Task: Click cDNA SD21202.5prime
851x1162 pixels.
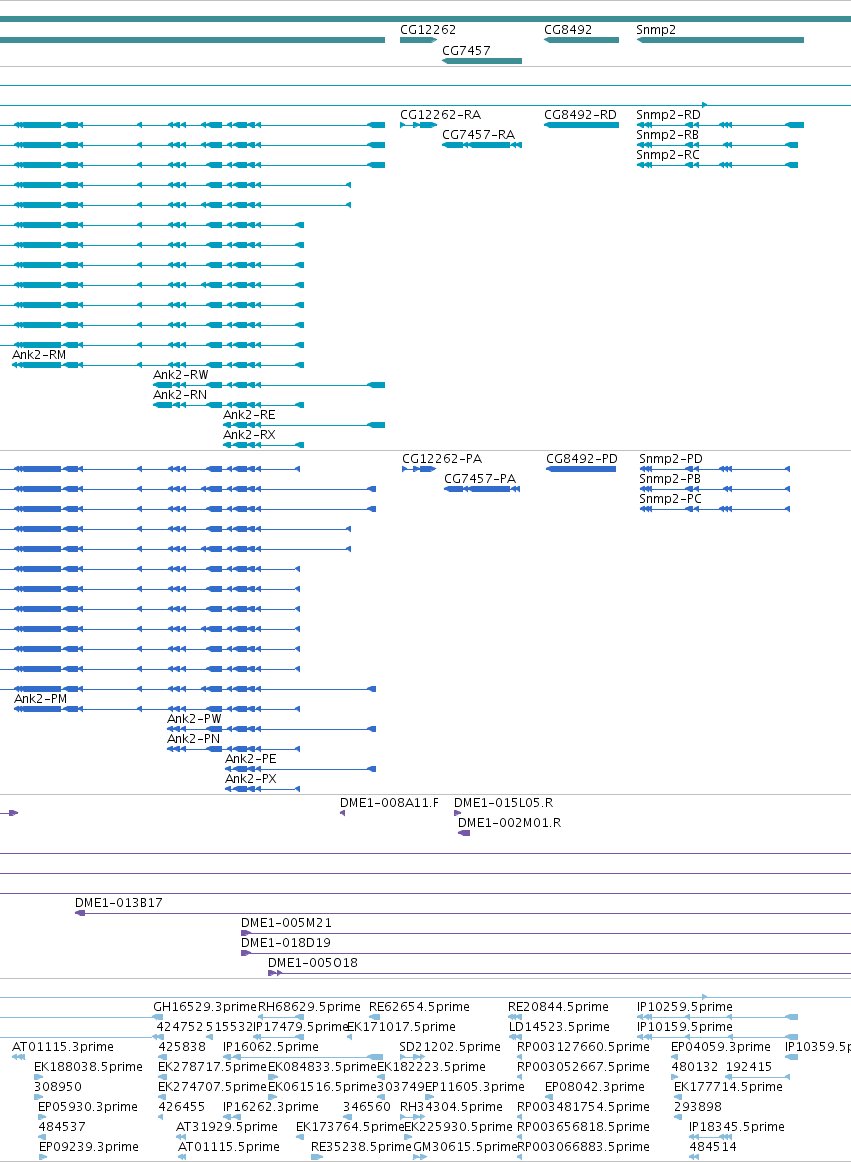Action: click(450, 1046)
